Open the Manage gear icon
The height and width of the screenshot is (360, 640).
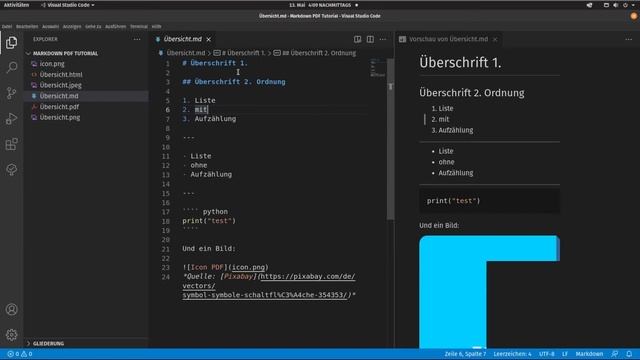click(11, 335)
